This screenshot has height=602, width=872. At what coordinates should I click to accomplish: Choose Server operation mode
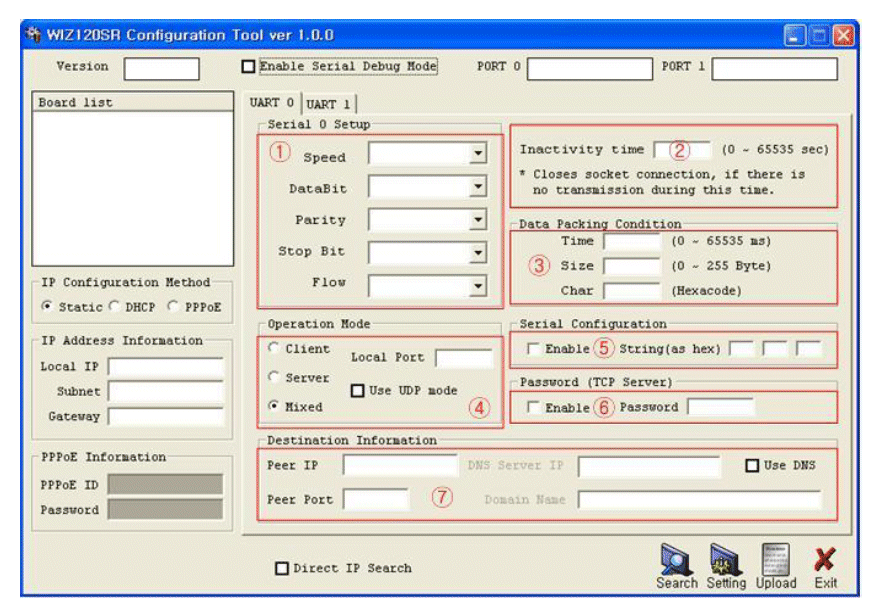click(x=273, y=377)
